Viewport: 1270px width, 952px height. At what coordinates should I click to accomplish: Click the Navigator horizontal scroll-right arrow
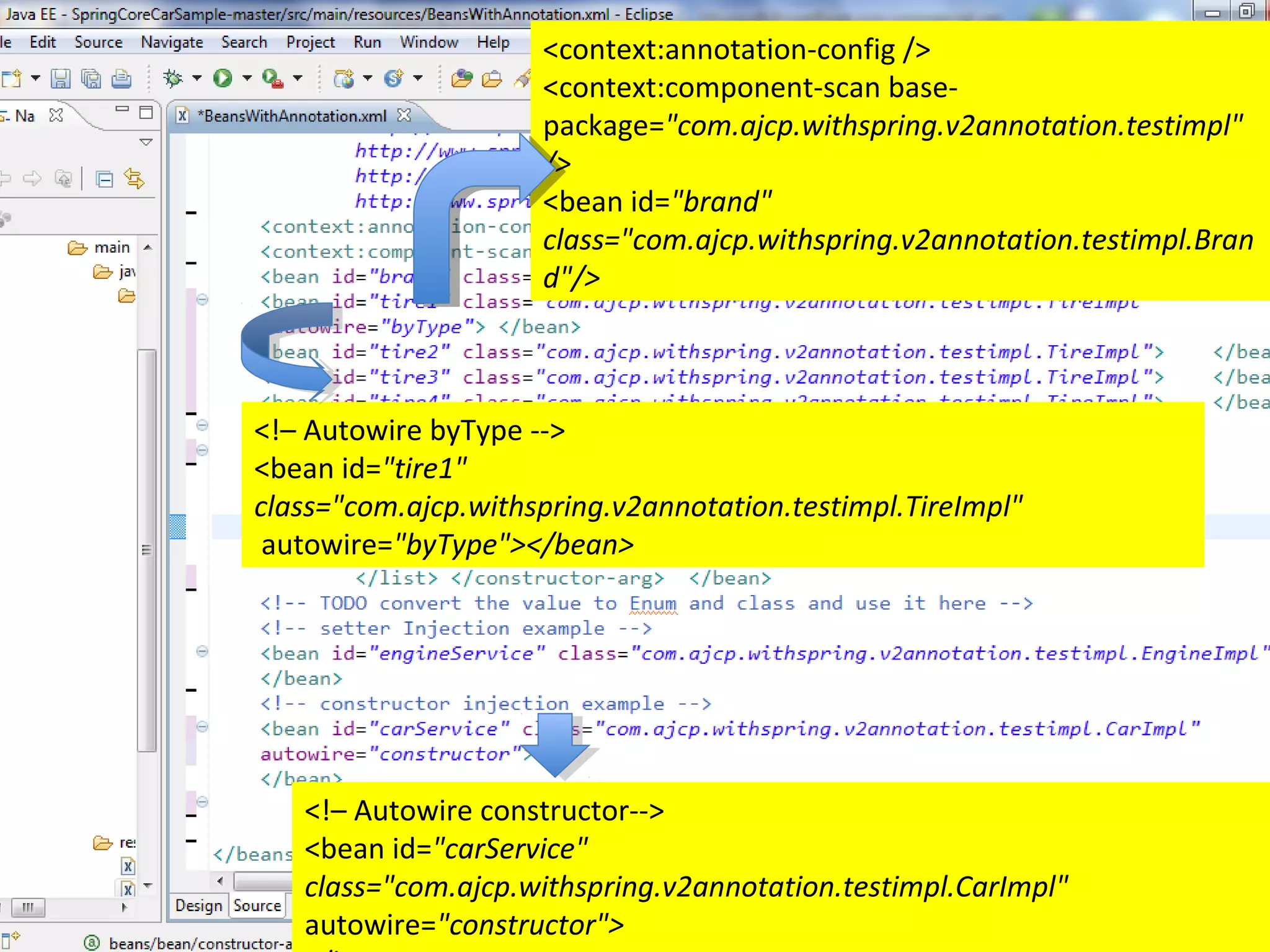coord(125,907)
